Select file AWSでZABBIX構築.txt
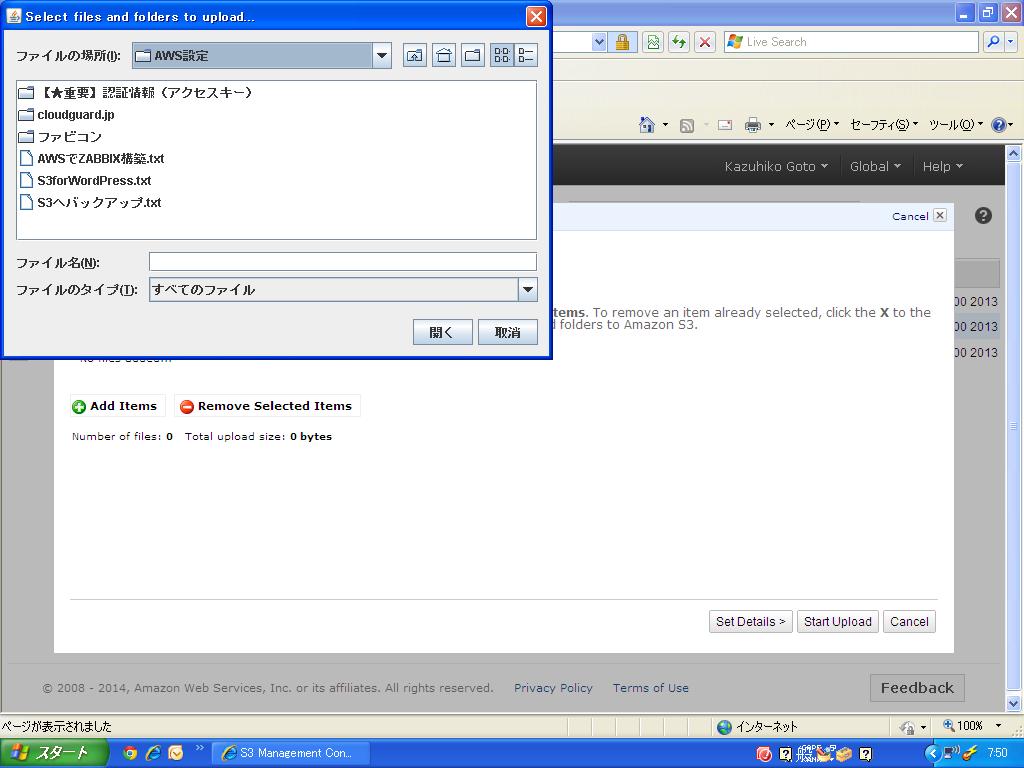 coord(91,159)
